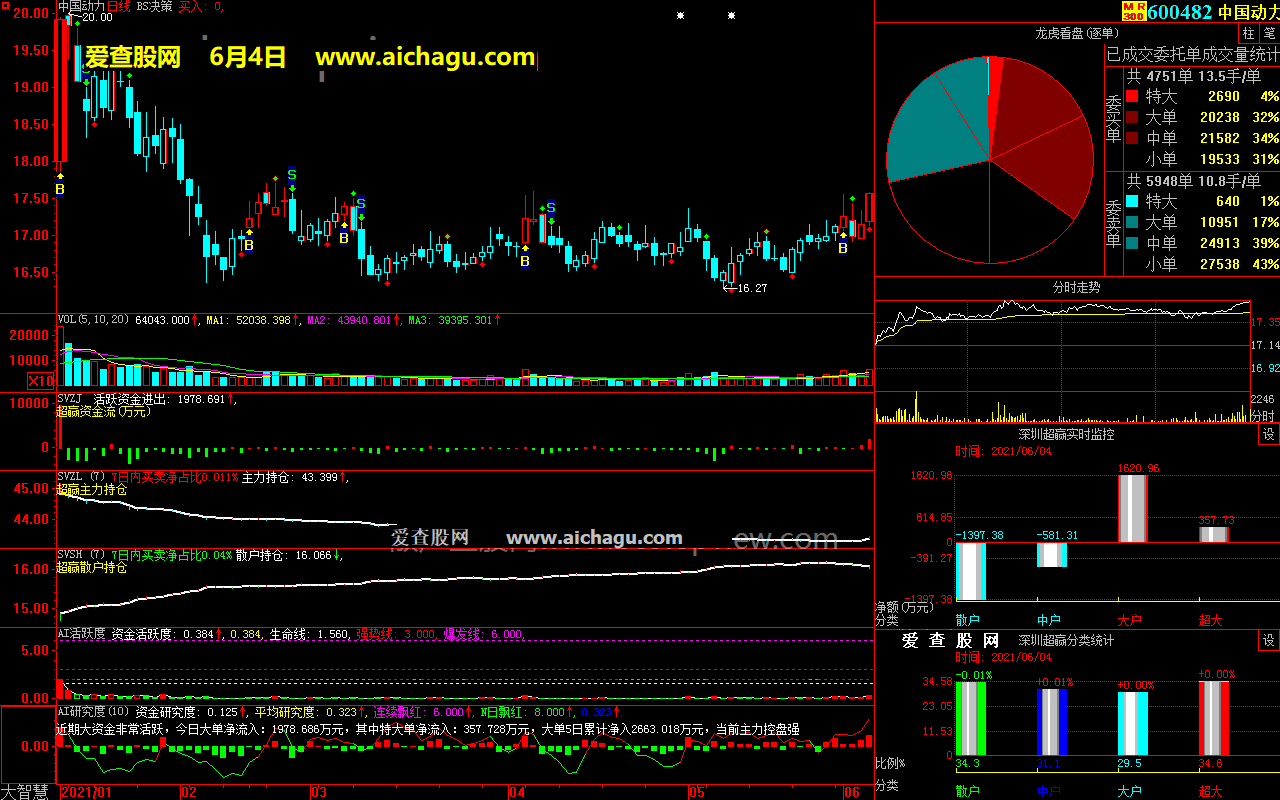This screenshot has height=800, width=1280.
Task: Jump to month 03 on time axis
Action: coord(318,792)
